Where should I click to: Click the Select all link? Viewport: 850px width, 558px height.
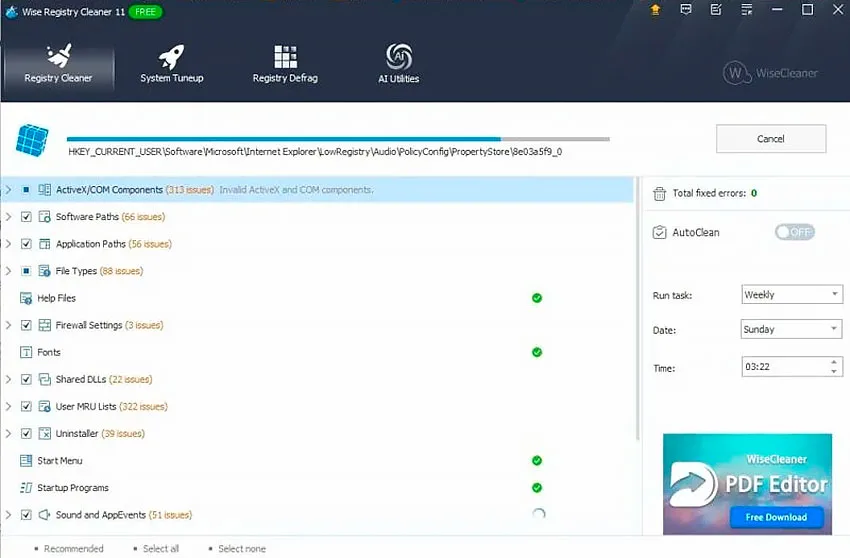161,549
